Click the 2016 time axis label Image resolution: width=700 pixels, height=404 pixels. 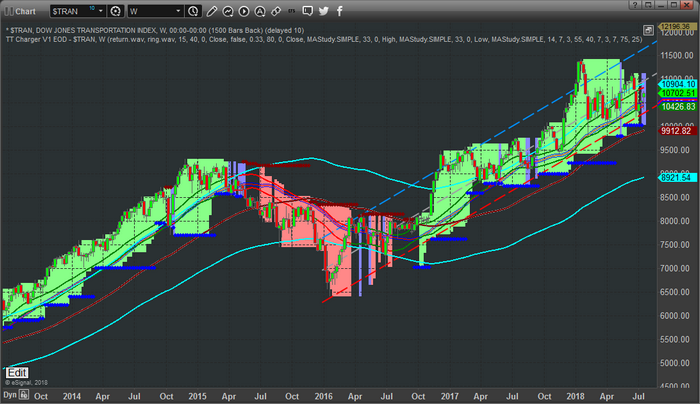click(x=323, y=396)
